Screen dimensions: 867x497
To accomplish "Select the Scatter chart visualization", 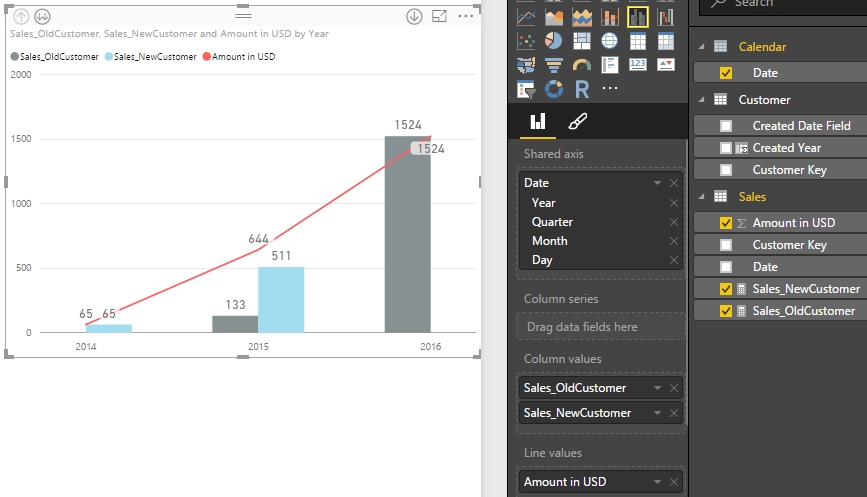I will (x=526, y=41).
